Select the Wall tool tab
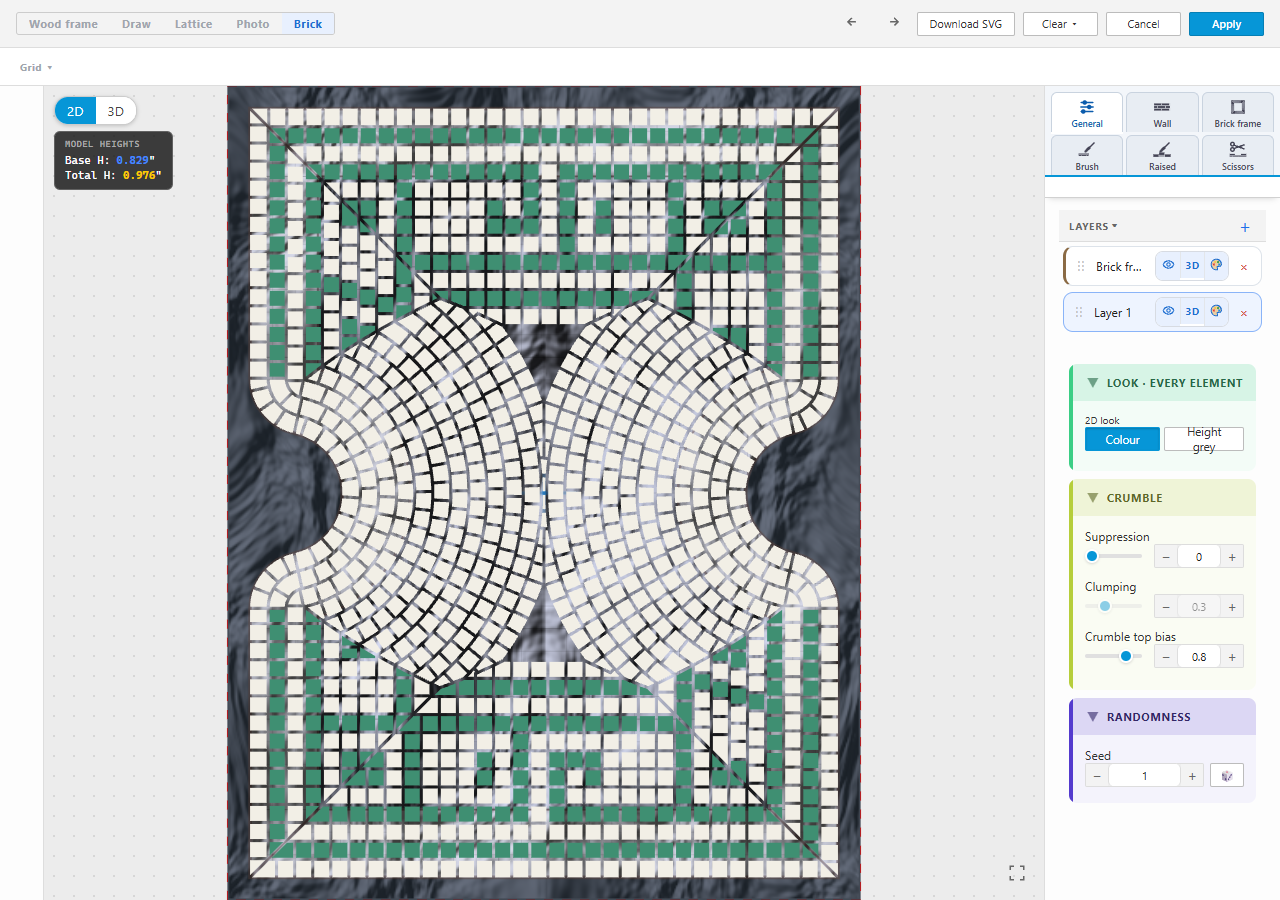The width and height of the screenshot is (1280, 900). 1162,112
